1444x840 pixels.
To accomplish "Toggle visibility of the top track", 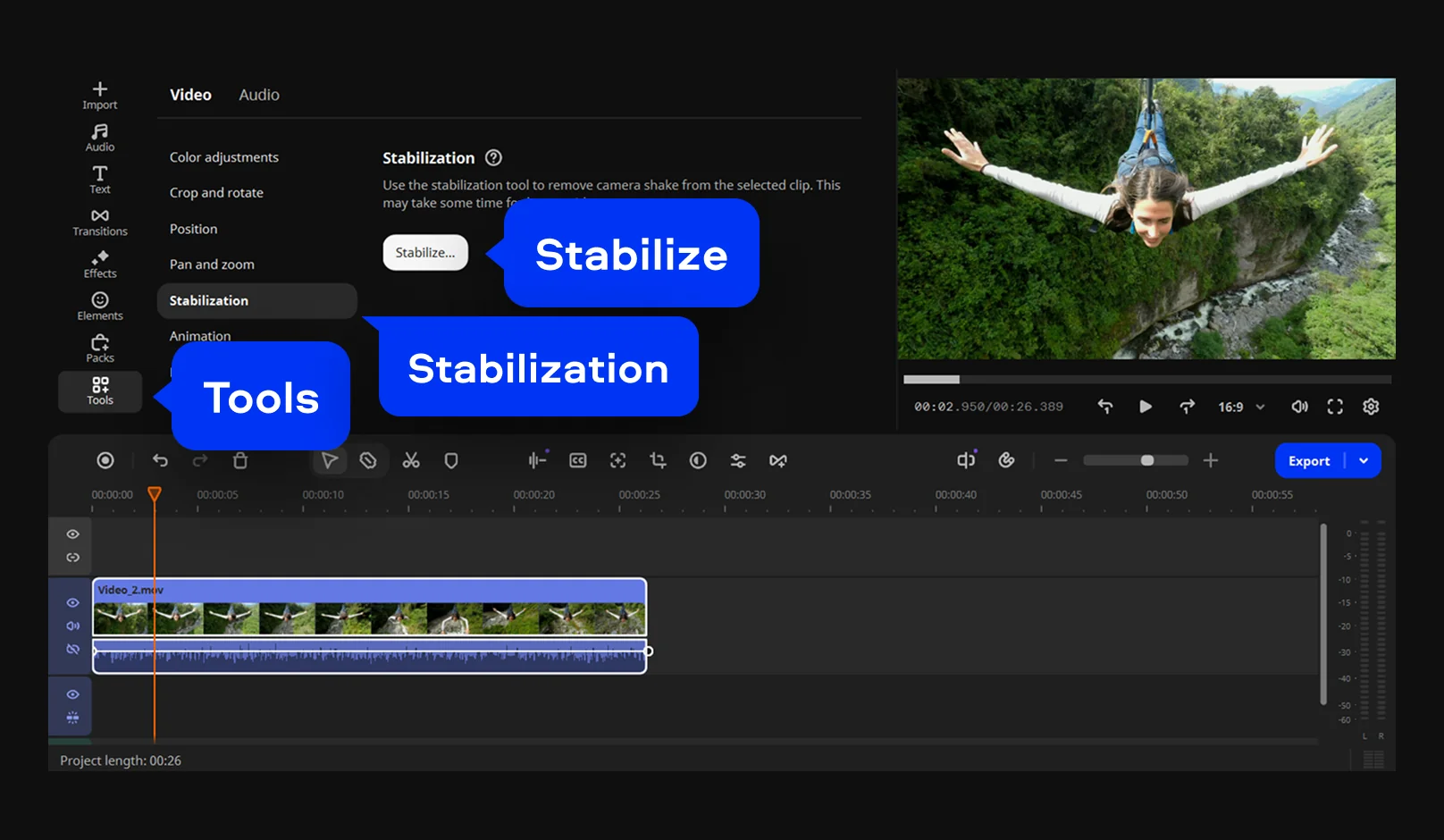I will click(x=73, y=534).
